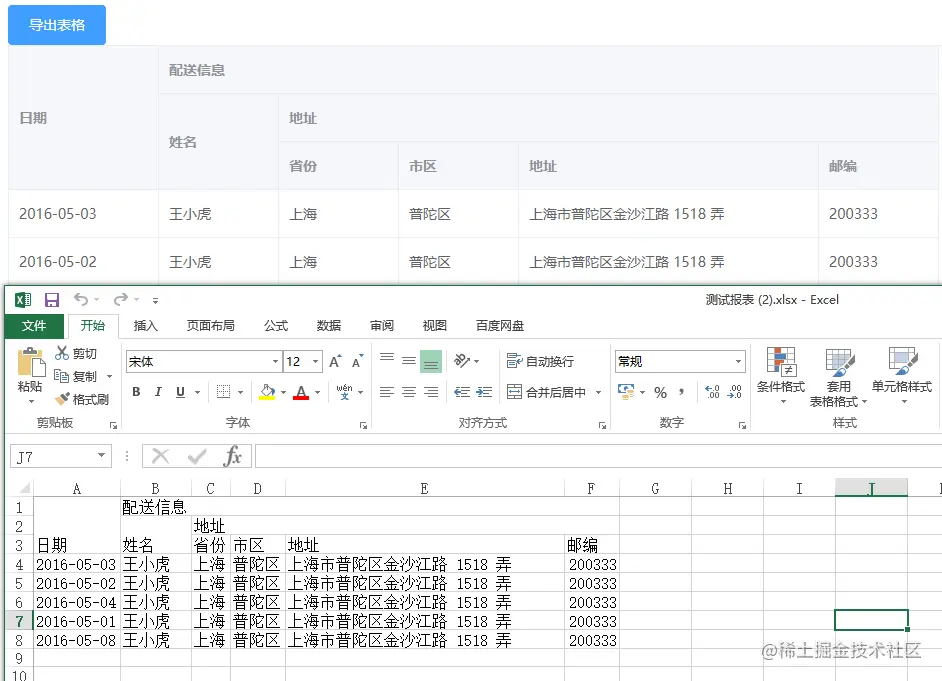Screen dimensions: 942x681
Task: Toggle bold formatting (B)
Action: coord(136,392)
